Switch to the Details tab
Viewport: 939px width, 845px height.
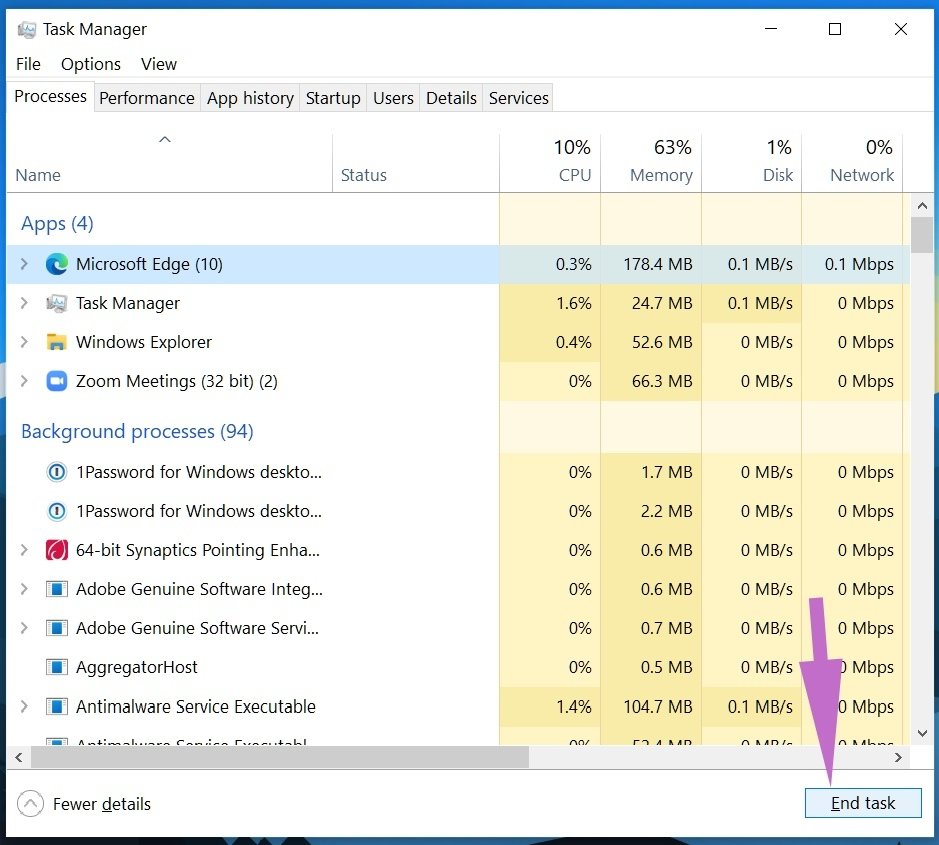point(451,98)
